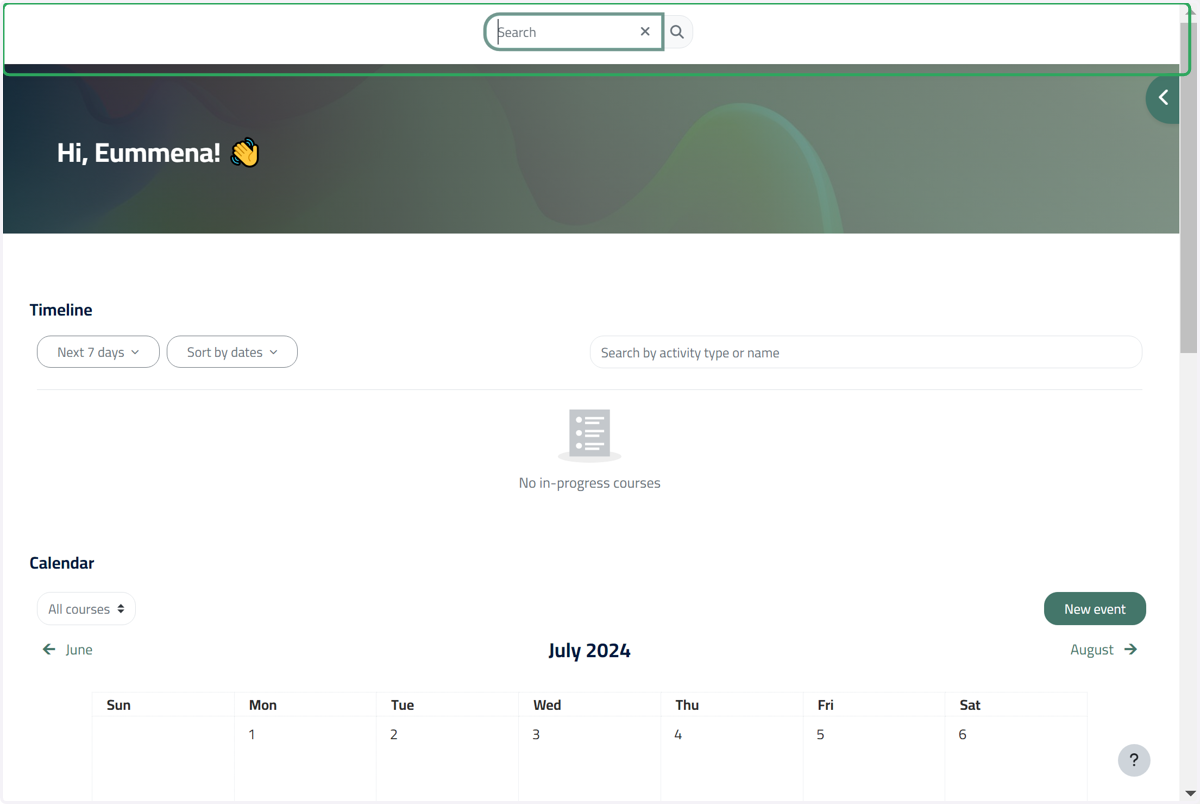Click the Hi, Eummena! greeting

point(158,153)
